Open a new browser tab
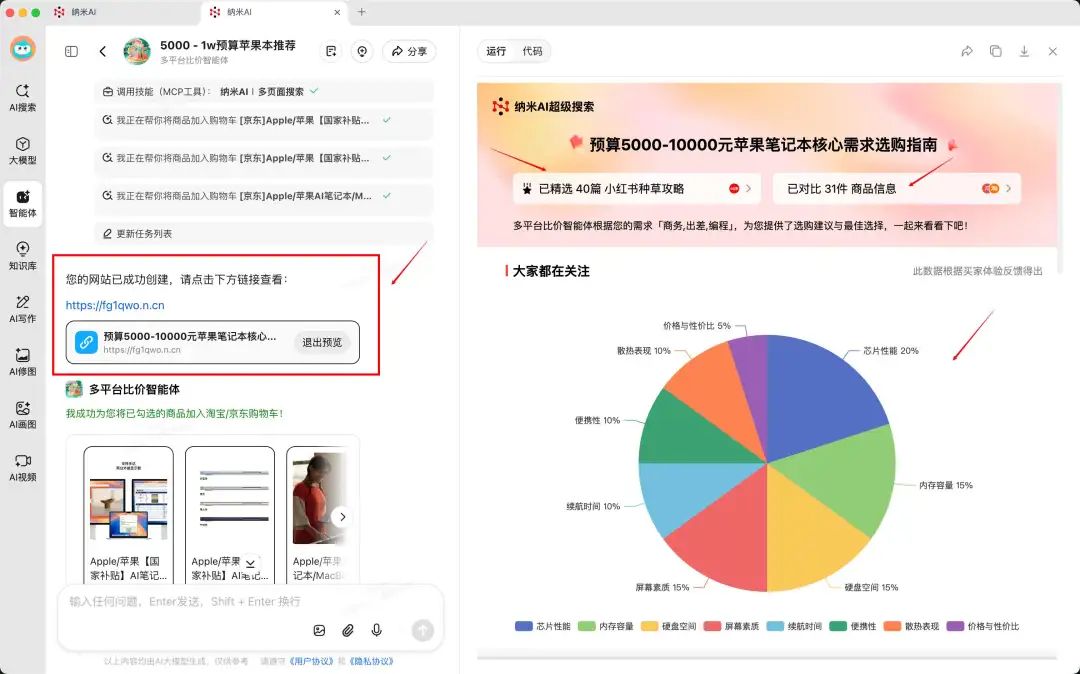Image resolution: width=1080 pixels, height=674 pixels. click(362, 12)
